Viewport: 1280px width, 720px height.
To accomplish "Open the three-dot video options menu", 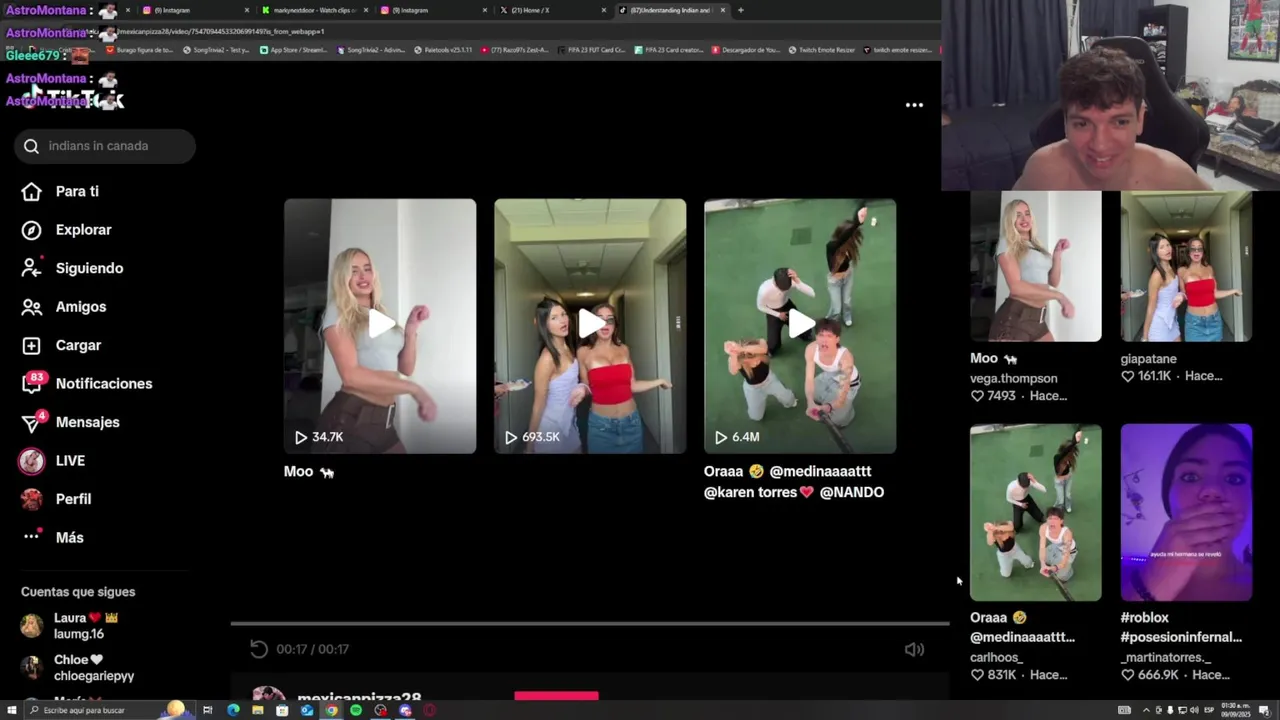I will [914, 105].
